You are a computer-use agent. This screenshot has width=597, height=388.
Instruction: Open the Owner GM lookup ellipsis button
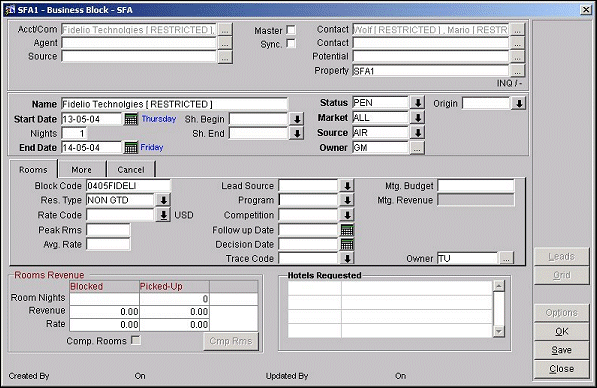(x=417, y=148)
